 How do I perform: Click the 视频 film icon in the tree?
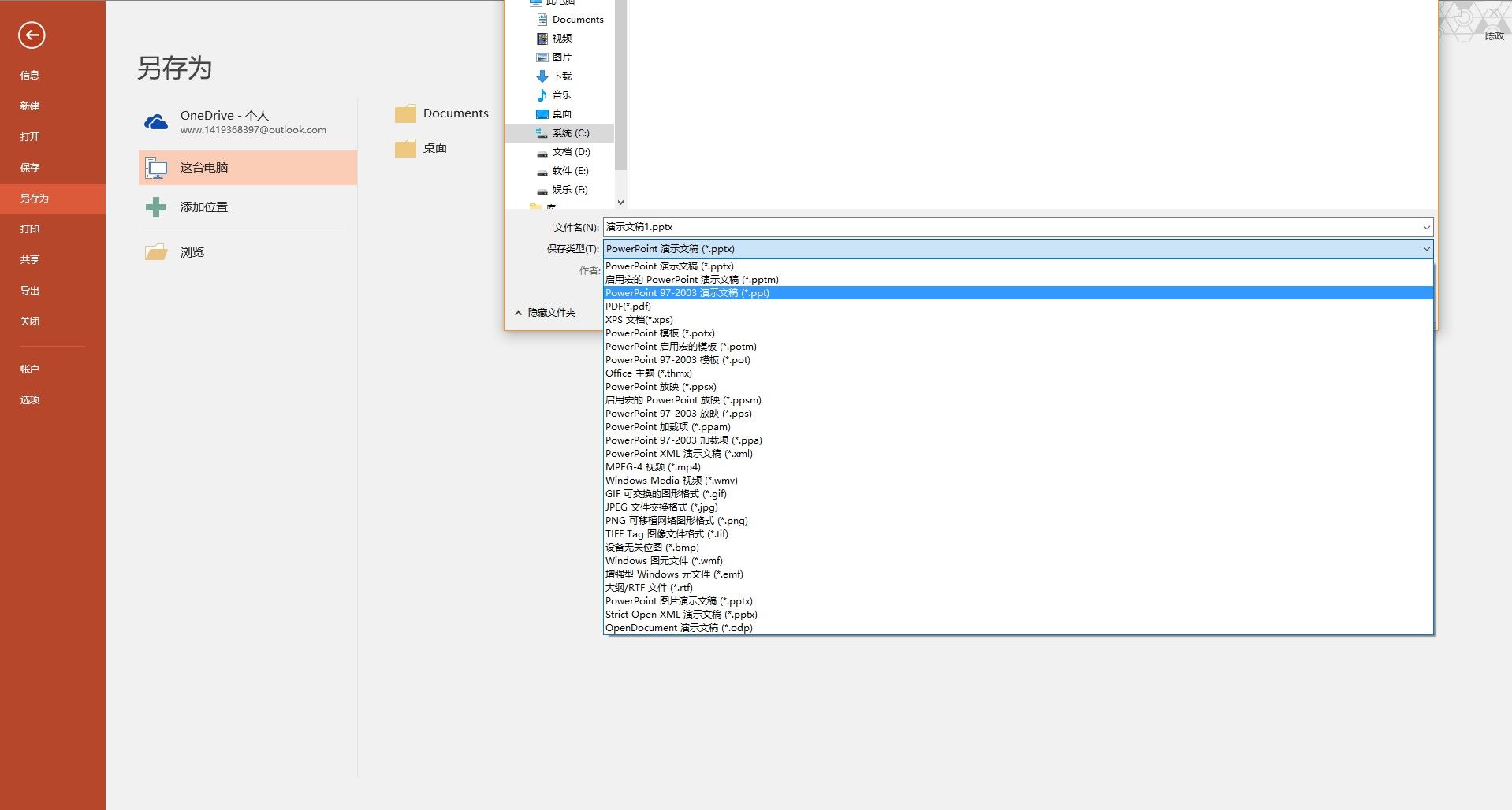coord(542,39)
